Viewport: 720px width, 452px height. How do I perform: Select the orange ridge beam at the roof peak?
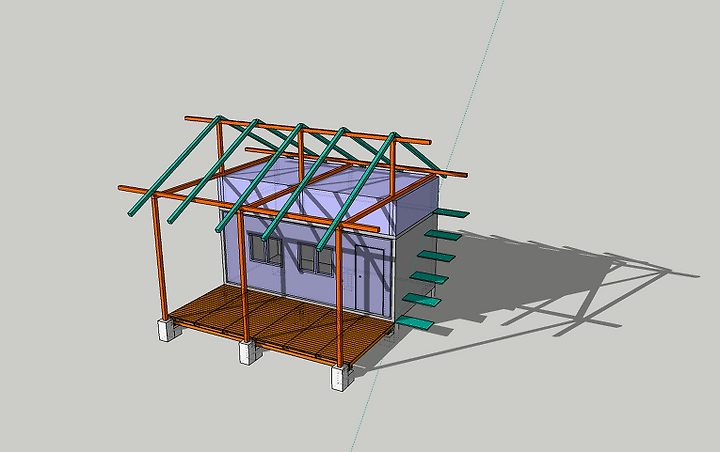point(308,130)
